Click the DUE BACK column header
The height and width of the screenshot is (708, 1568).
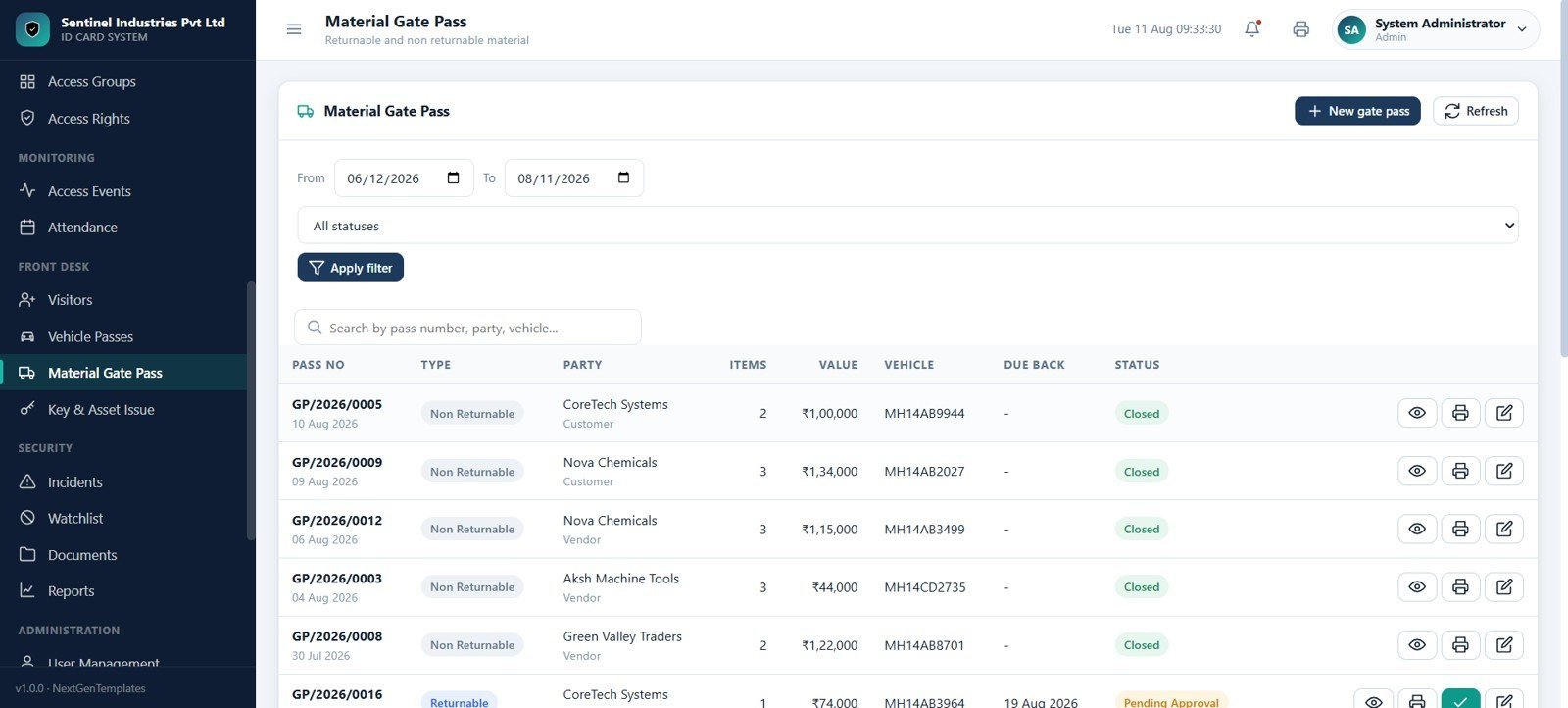pos(1034,365)
